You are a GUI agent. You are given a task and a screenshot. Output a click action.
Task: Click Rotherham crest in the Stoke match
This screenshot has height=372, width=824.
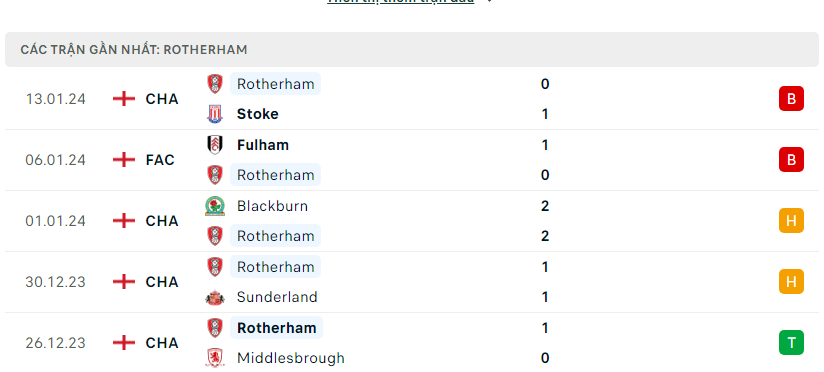[215, 84]
